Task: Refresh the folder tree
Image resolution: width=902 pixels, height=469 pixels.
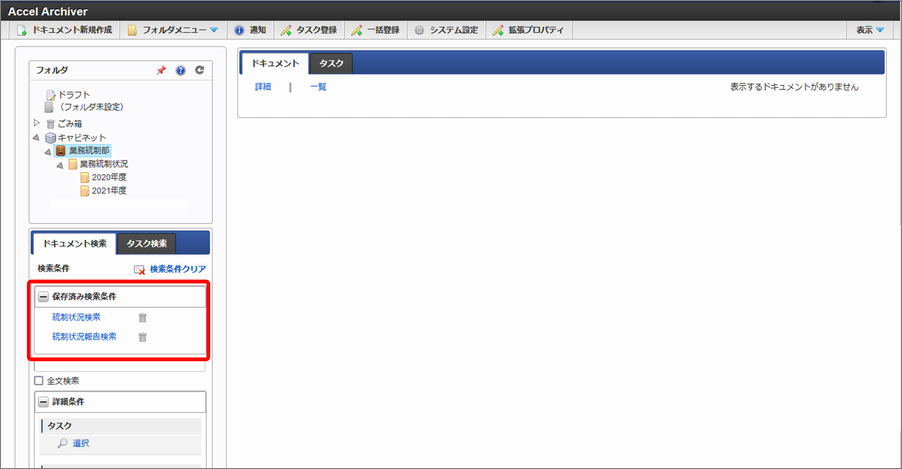Action: pyautogui.click(x=200, y=70)
